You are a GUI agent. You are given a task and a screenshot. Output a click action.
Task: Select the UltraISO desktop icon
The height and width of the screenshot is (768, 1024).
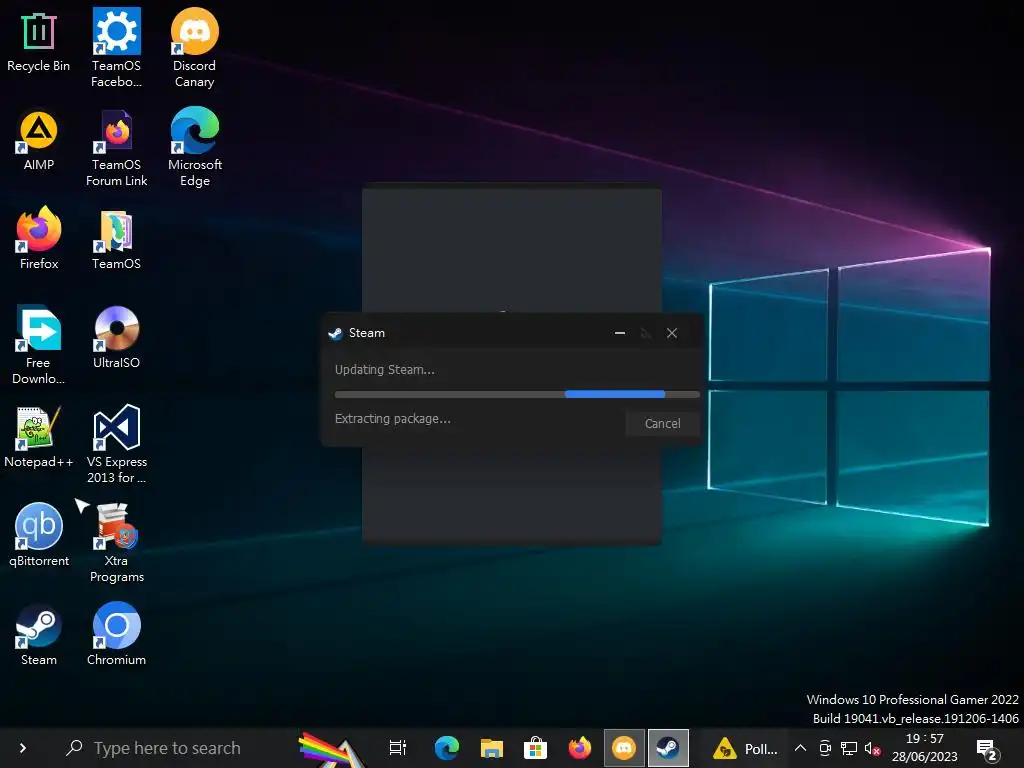point(116,338)
